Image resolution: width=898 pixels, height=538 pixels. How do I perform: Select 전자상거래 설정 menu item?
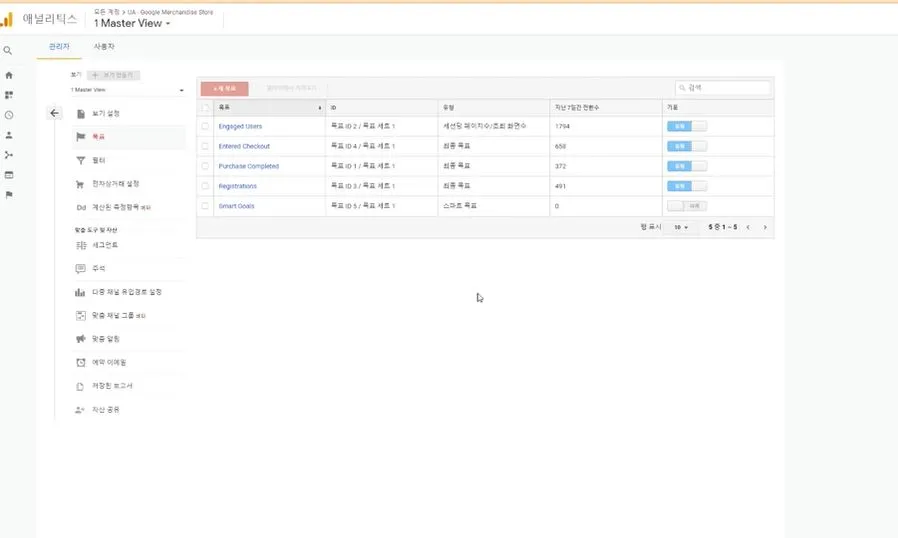116,184
